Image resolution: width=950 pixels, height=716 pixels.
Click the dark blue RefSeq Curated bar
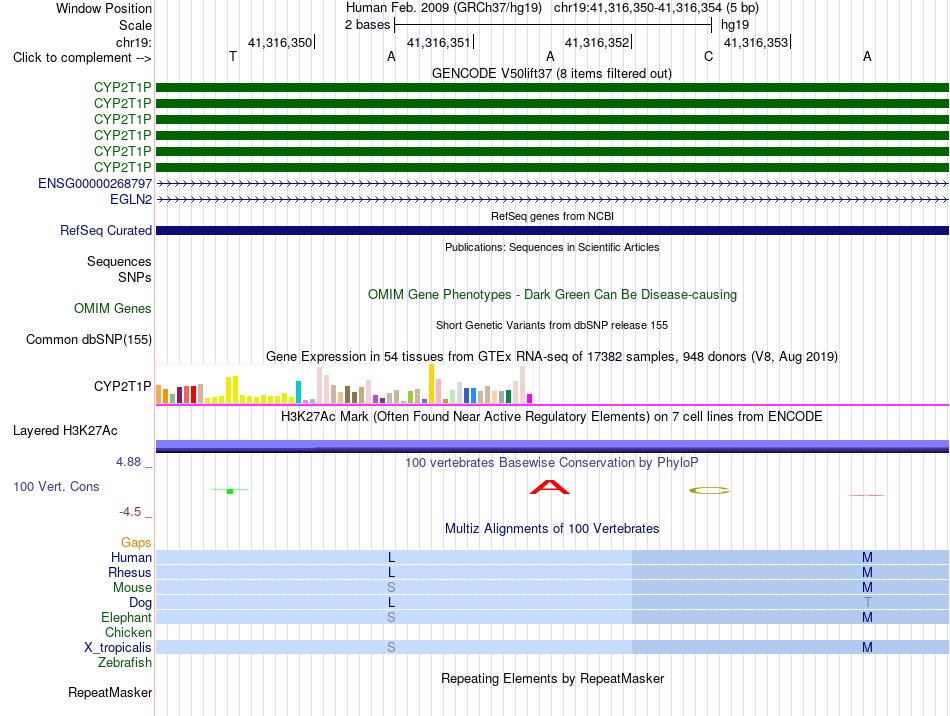(552, 230)
